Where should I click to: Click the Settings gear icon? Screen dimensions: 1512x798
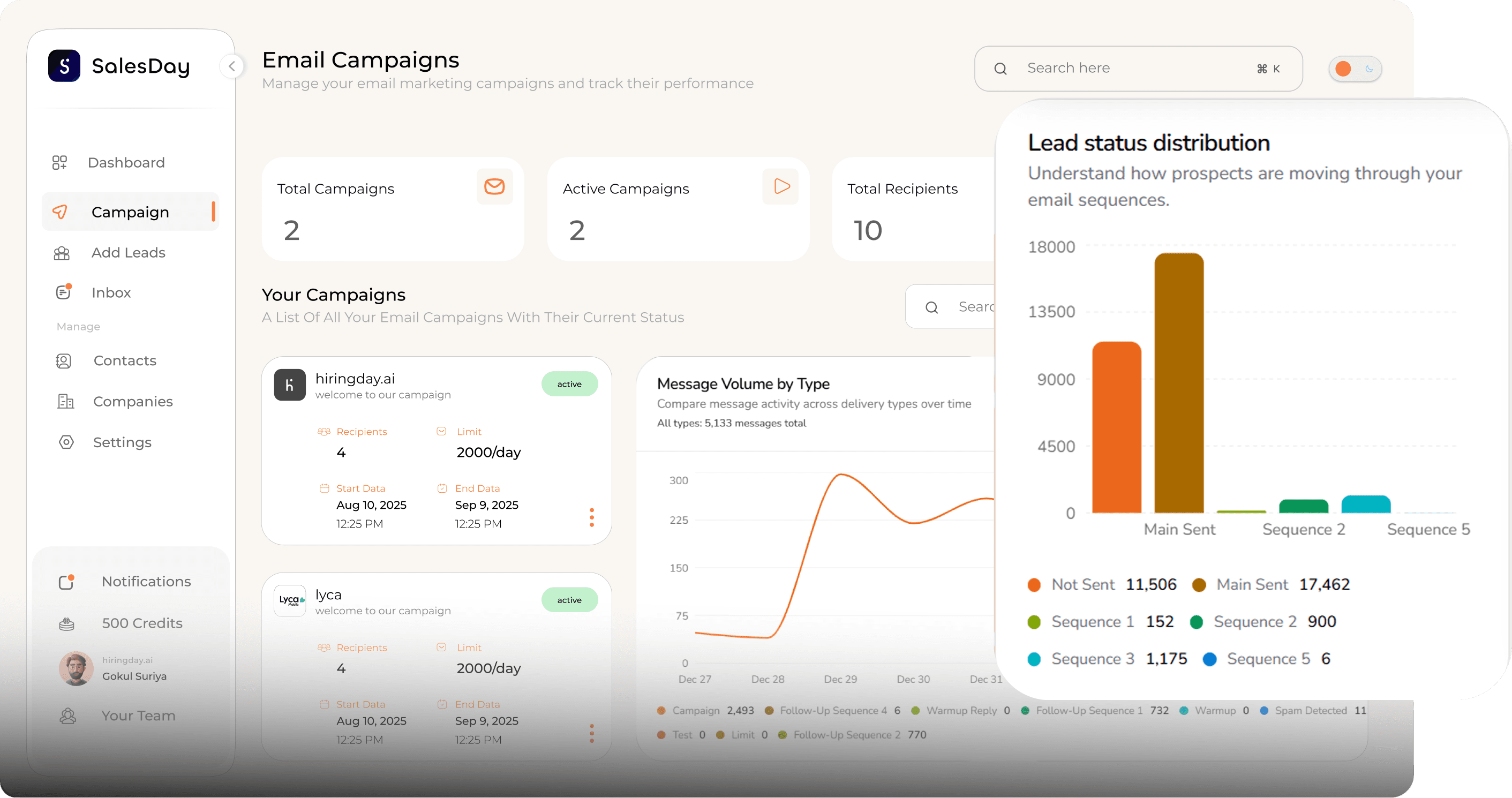[x=66, y=442]
